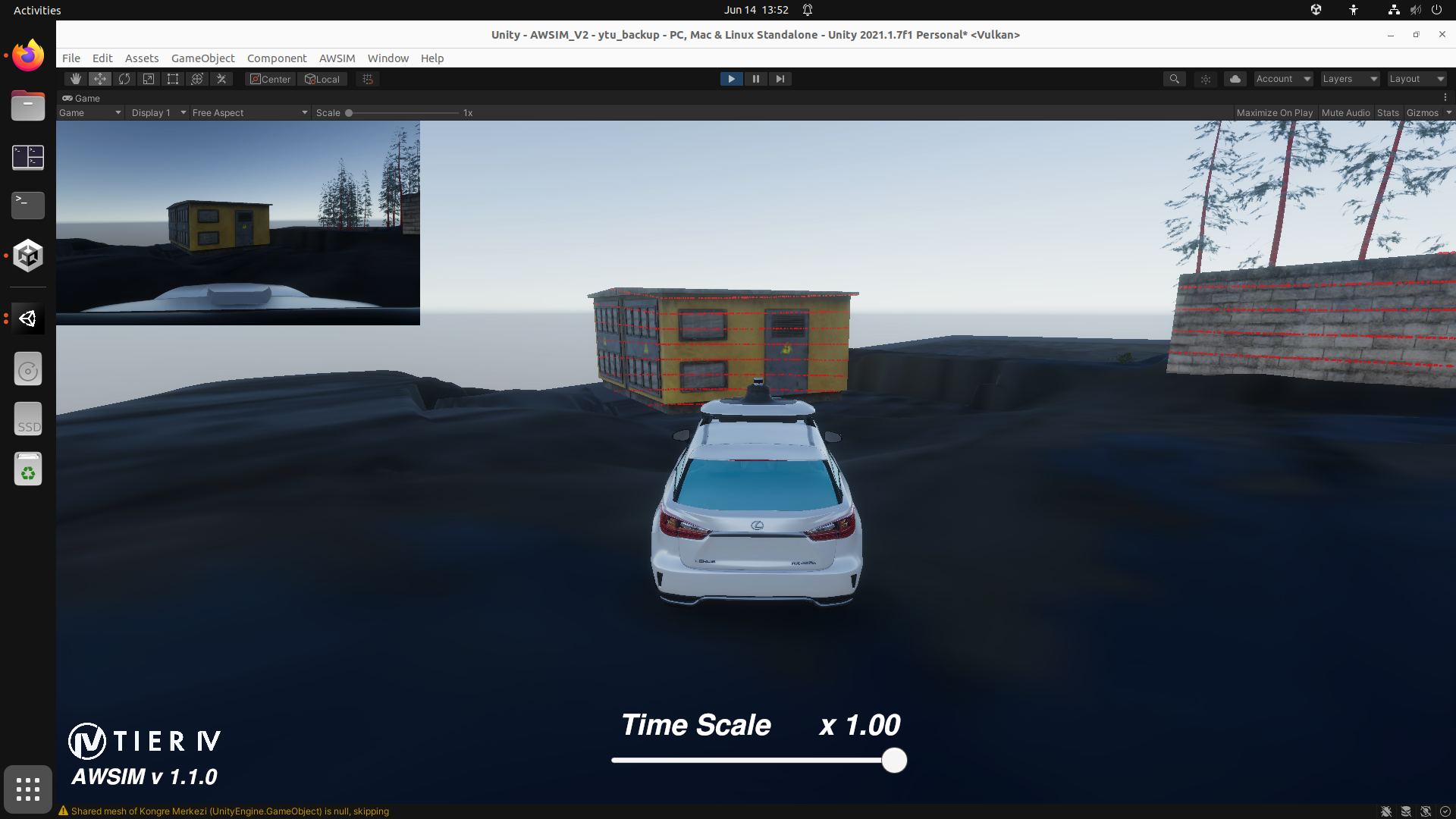Viewport: 1456px width, 819px height.
Task: Enable Maximize On Play
Action: [x=1275, y=112]
